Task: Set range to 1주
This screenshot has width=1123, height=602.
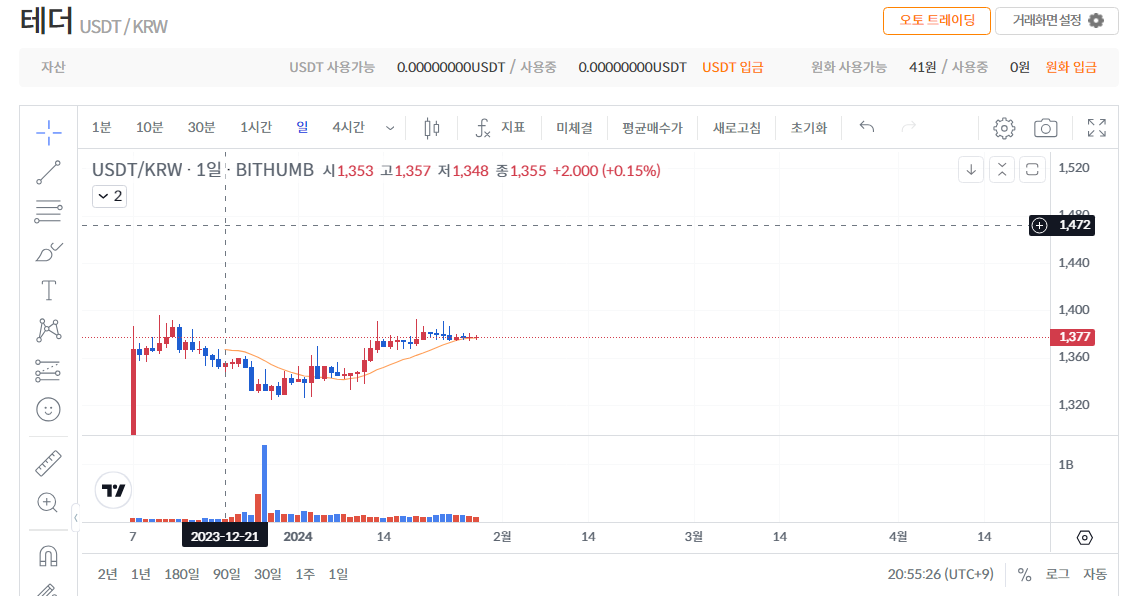Action: tap(305, 574)
